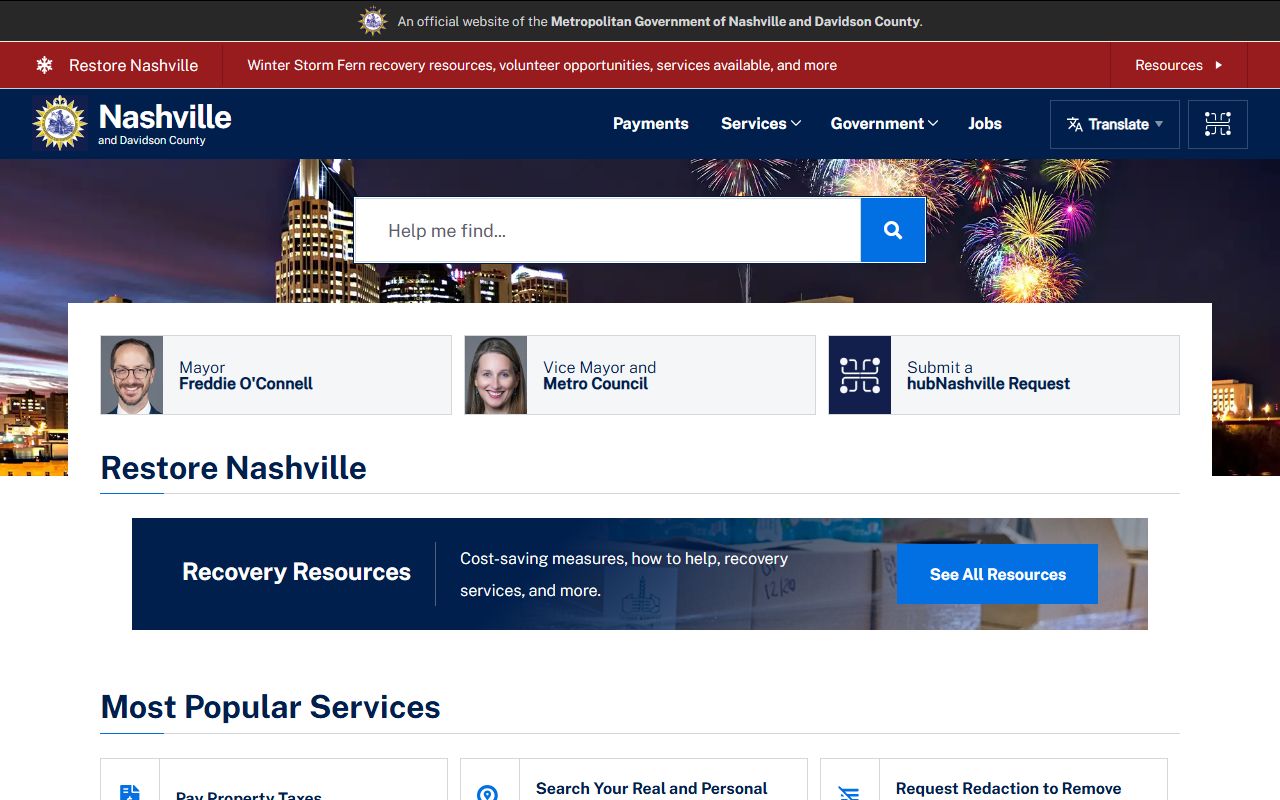Click the snowflake icon beside Restore Nashville

(44, 65)
